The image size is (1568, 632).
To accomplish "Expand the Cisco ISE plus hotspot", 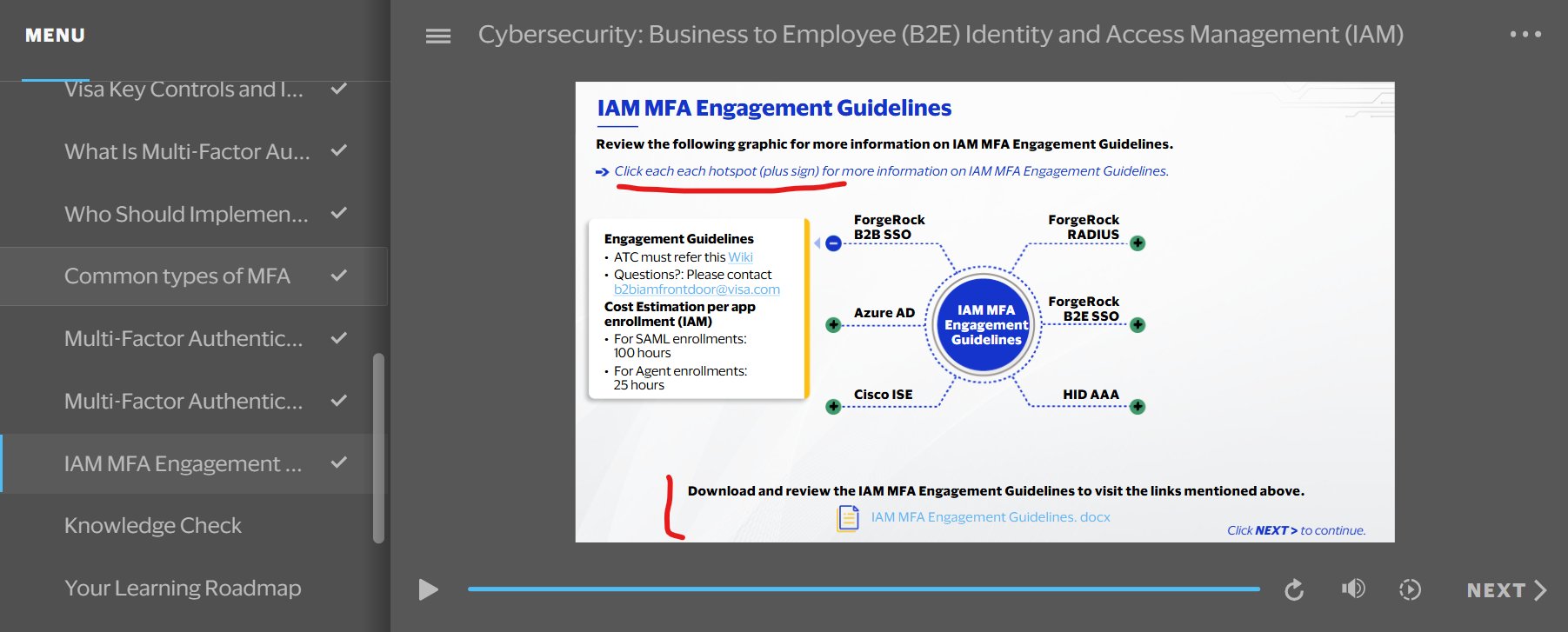I will (833, 407).
